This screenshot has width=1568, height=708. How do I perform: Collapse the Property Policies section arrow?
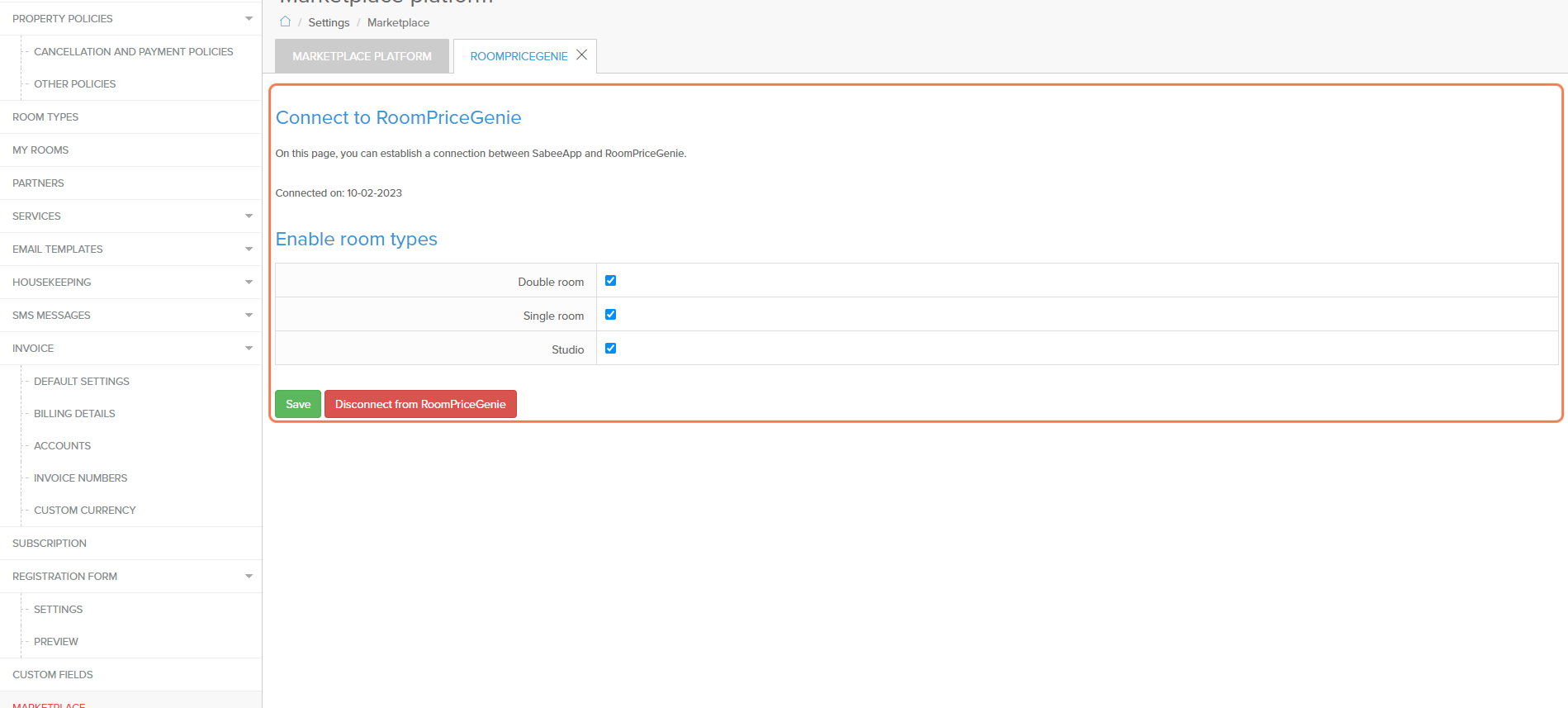(249, 18)
